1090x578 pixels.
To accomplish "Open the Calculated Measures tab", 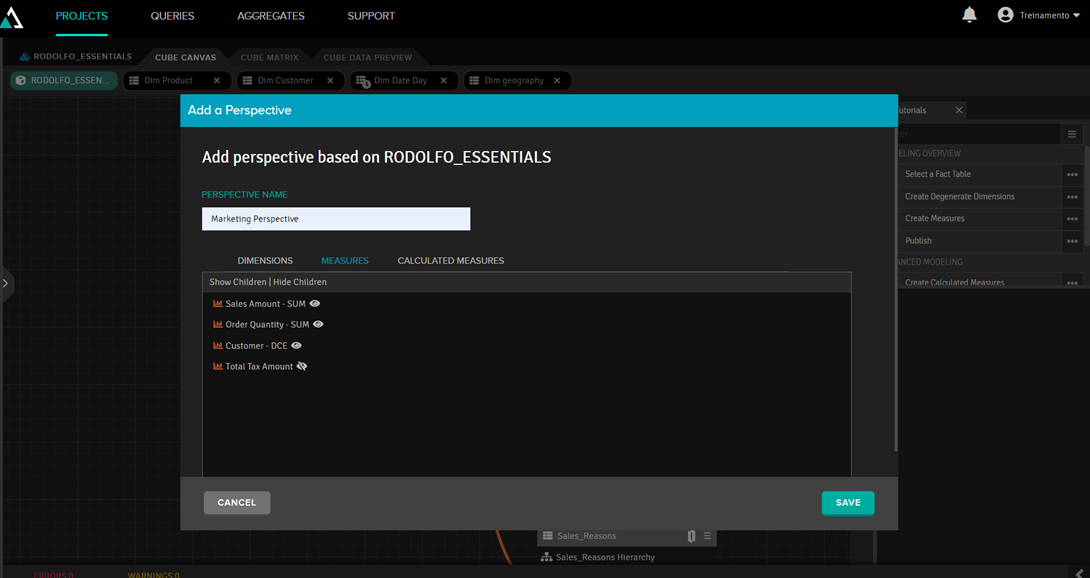I will (x=450, y=261).
